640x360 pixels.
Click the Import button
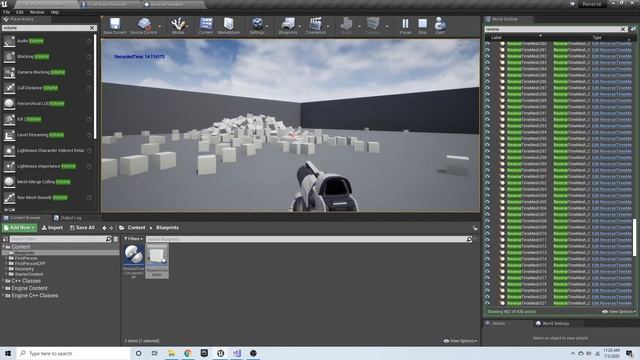point(52,228)
